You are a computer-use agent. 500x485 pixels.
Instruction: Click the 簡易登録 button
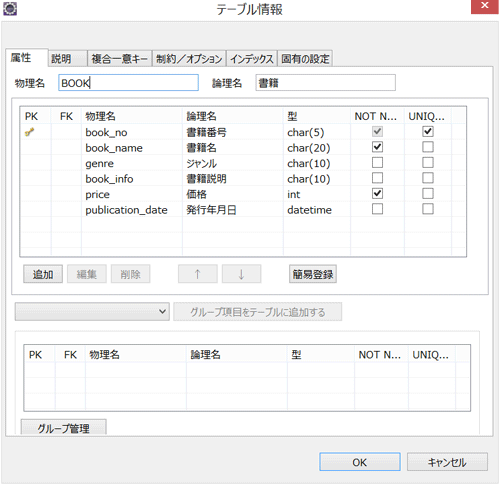[x=313, y=274]
